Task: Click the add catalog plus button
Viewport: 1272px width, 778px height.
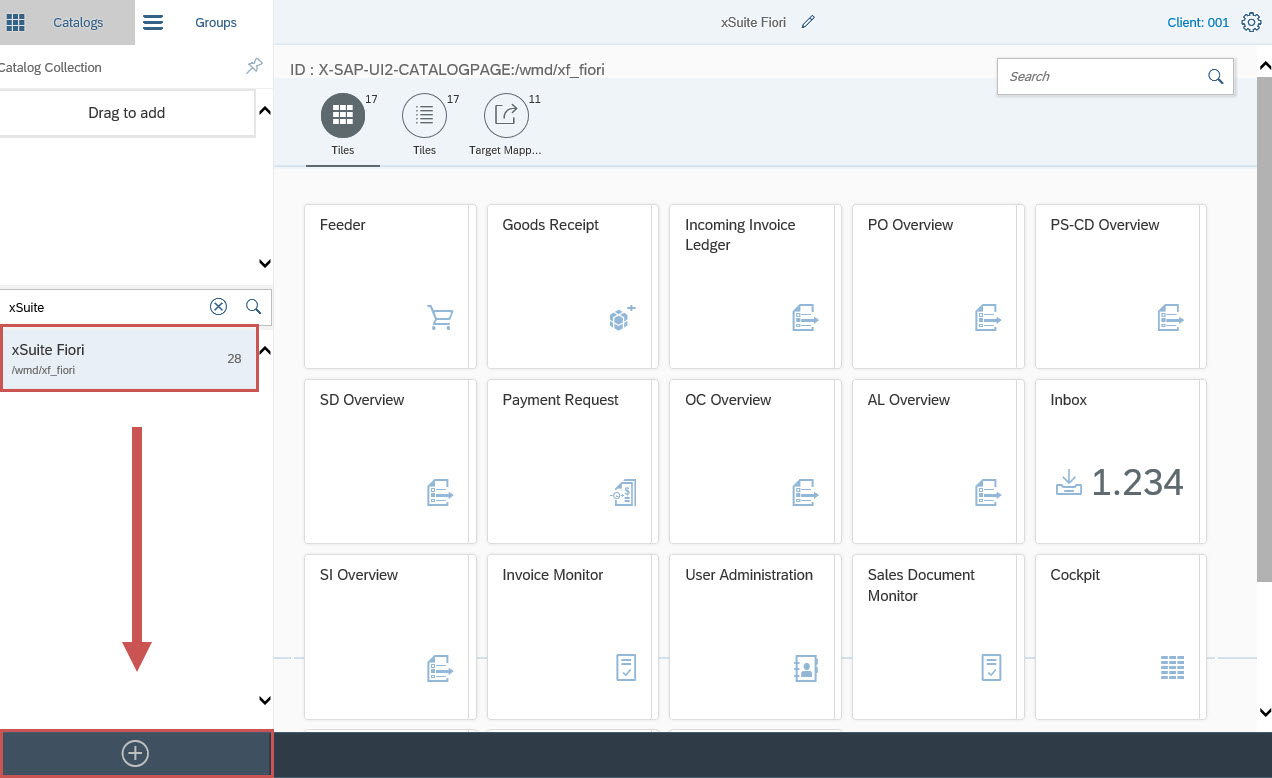Action: (x=136, y=754)
